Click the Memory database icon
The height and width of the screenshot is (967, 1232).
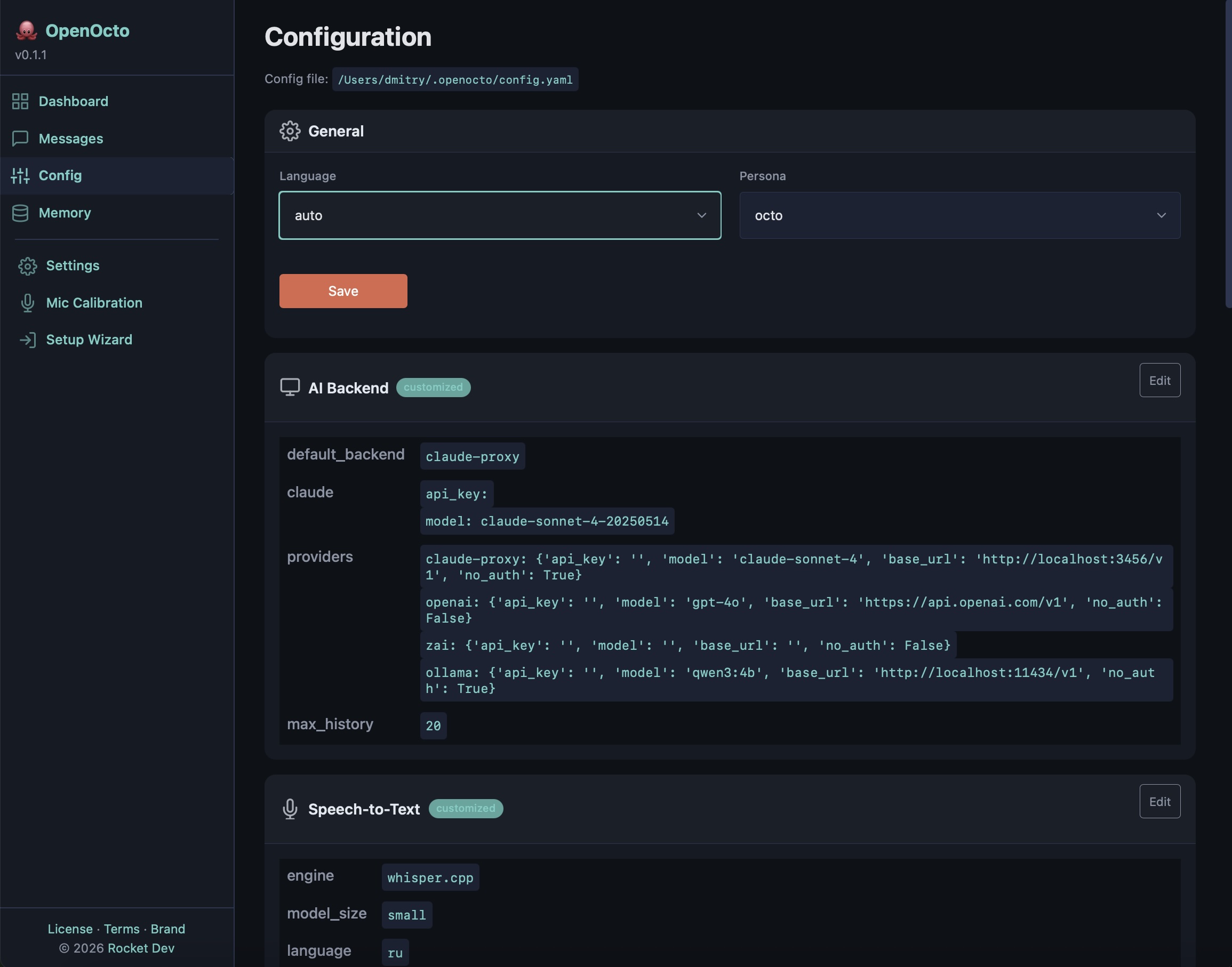point(20,213)
